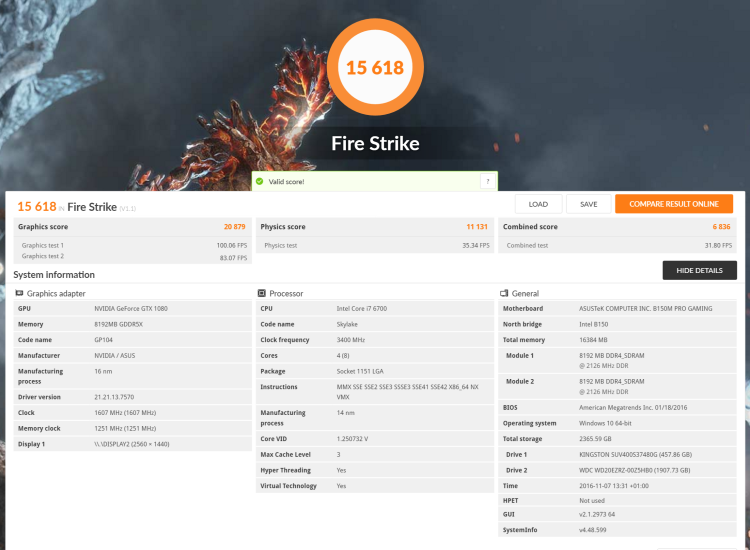Click the Motherboard B150M PRO GAMING row

pos(617,308)
